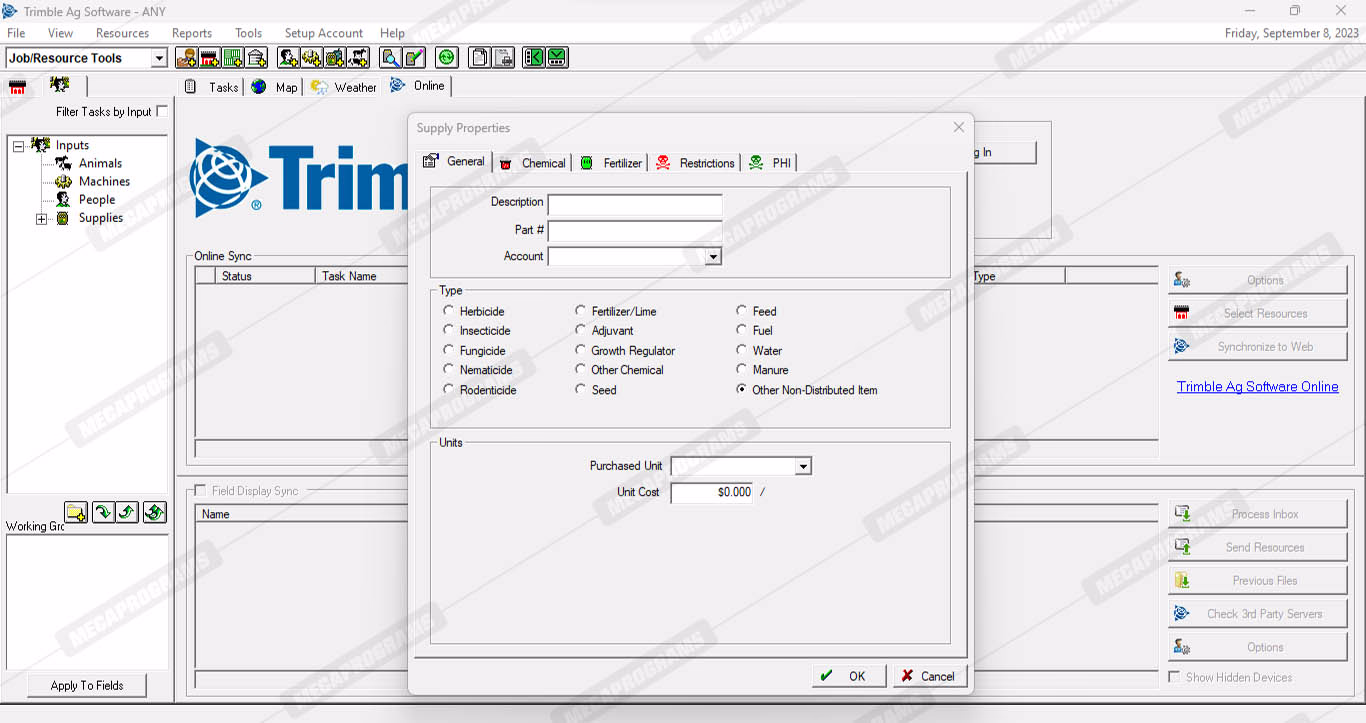Click the add machine tractor toolbar icon
1366x723 pixels.
coord(312,58)
